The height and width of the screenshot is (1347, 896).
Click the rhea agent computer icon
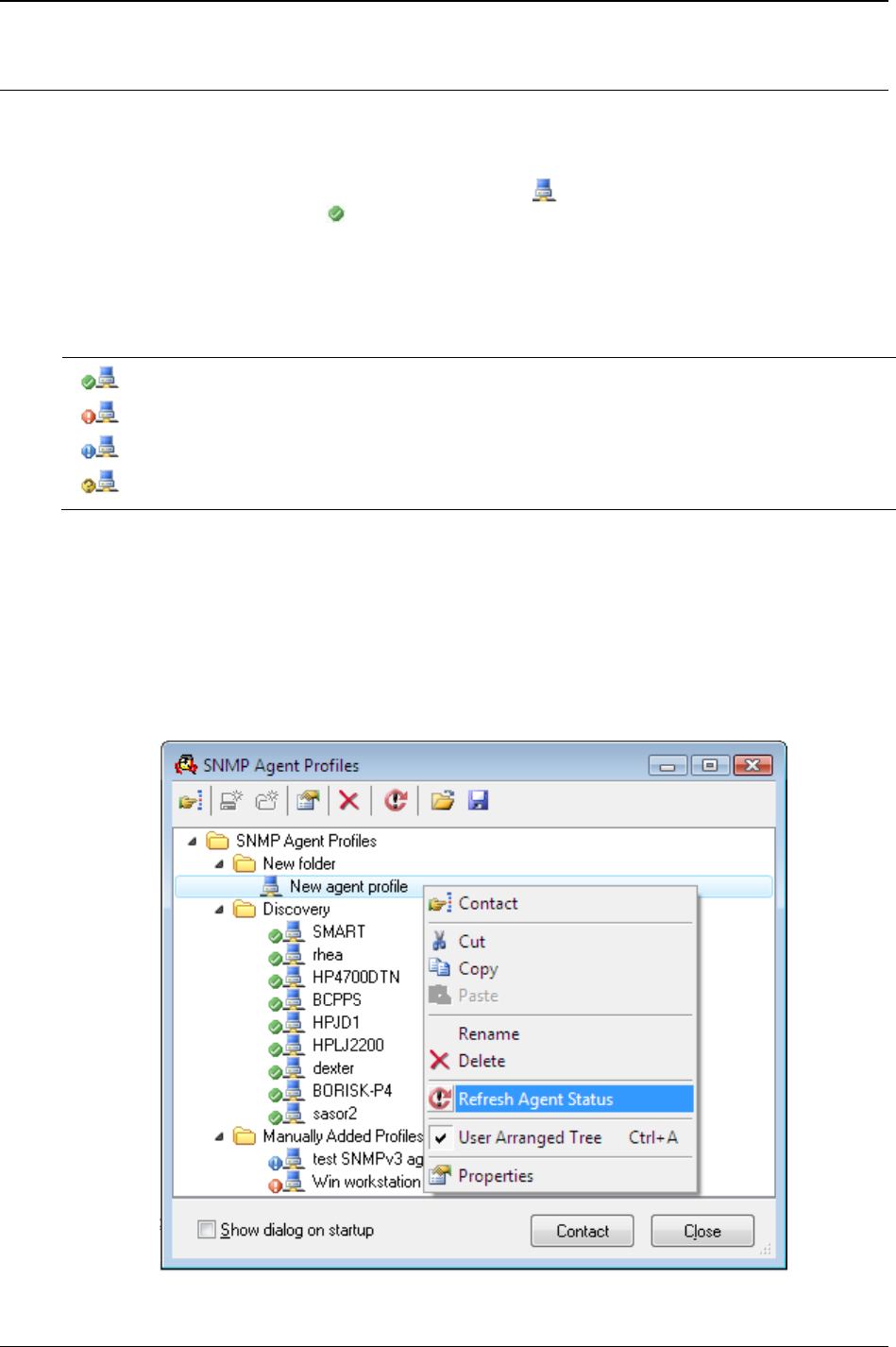[x=294, y=953]
